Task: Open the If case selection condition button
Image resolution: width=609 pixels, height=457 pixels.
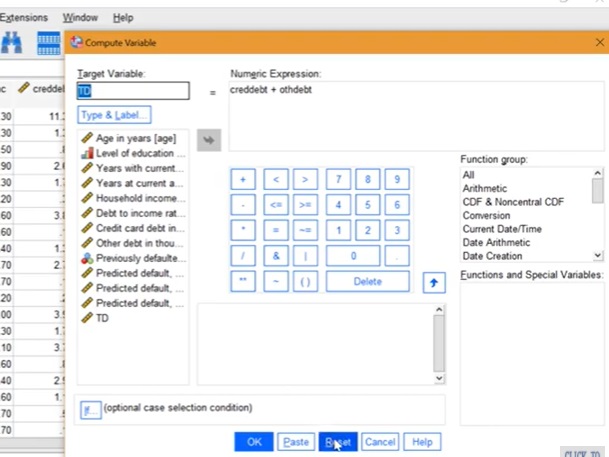Action: [90, 410]
